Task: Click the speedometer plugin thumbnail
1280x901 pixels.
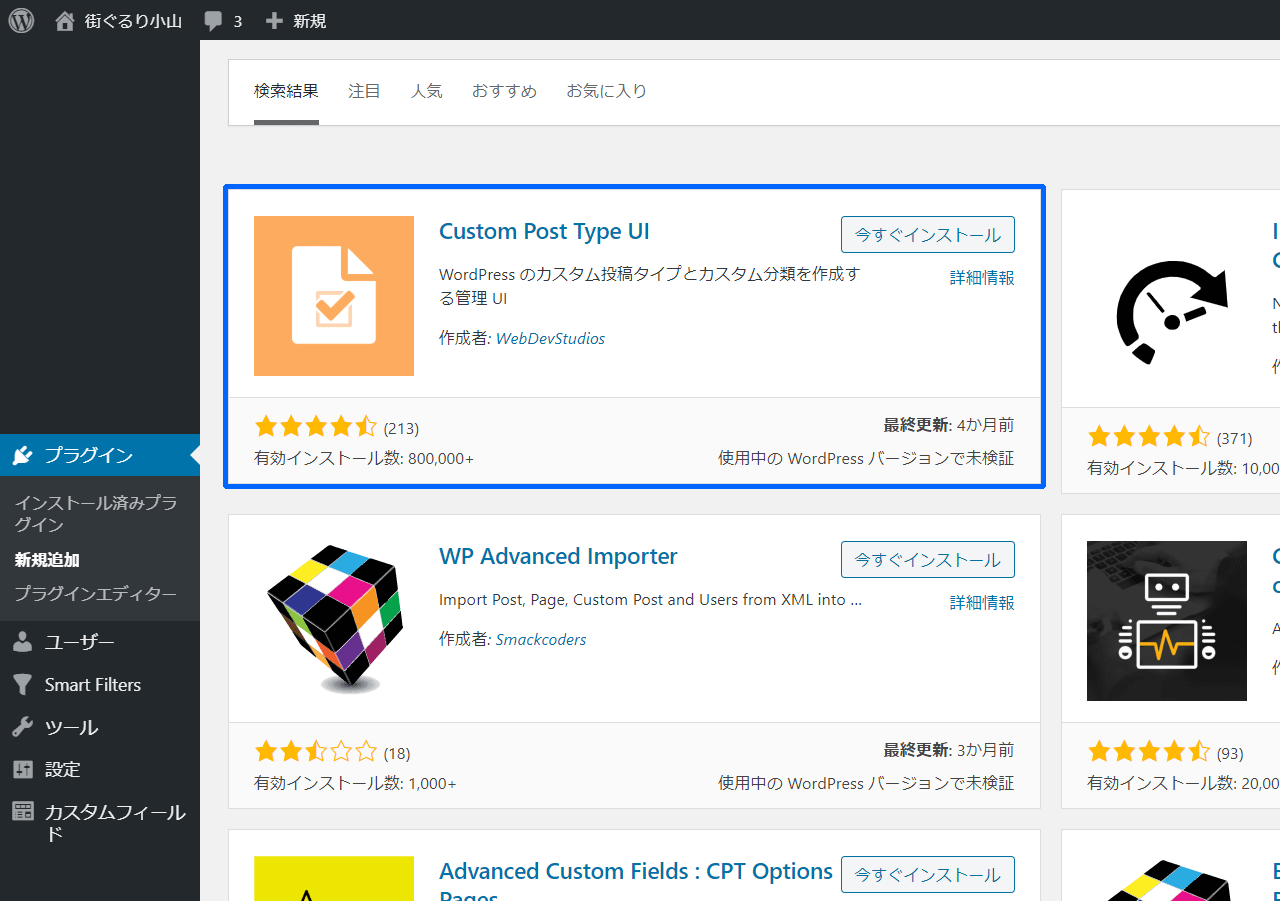Action: pos(1172,312)
